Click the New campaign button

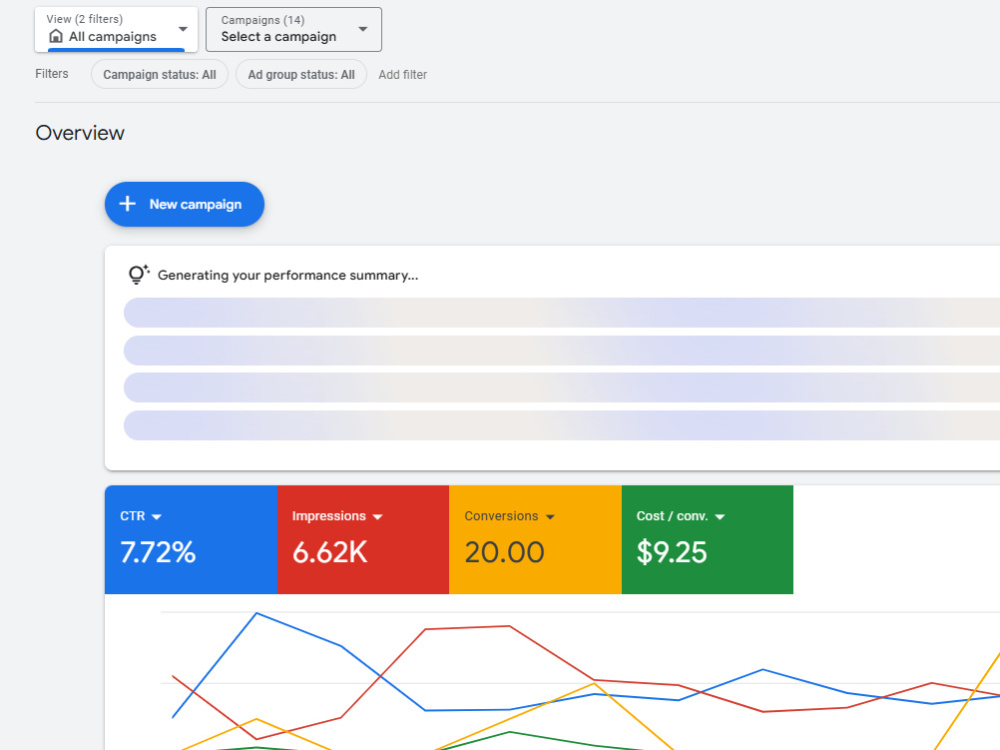184,204
